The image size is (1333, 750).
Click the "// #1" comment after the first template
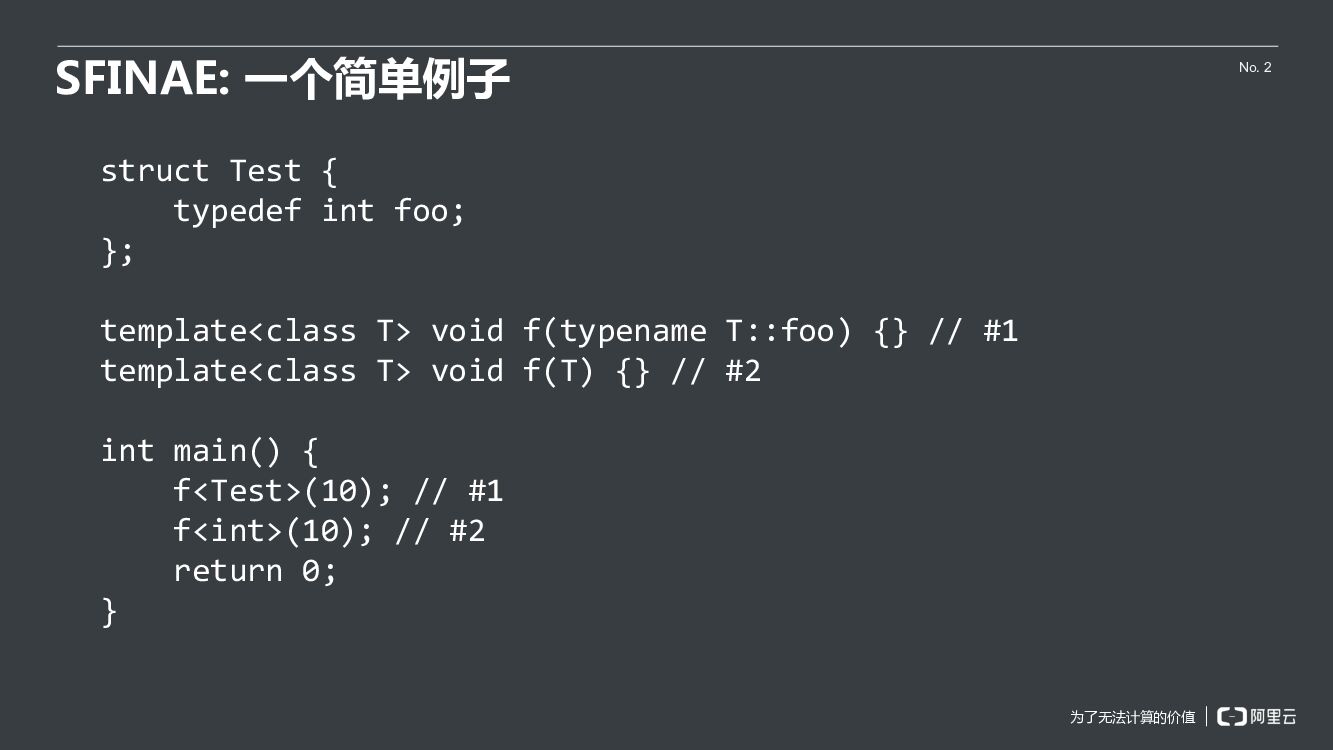973,331
